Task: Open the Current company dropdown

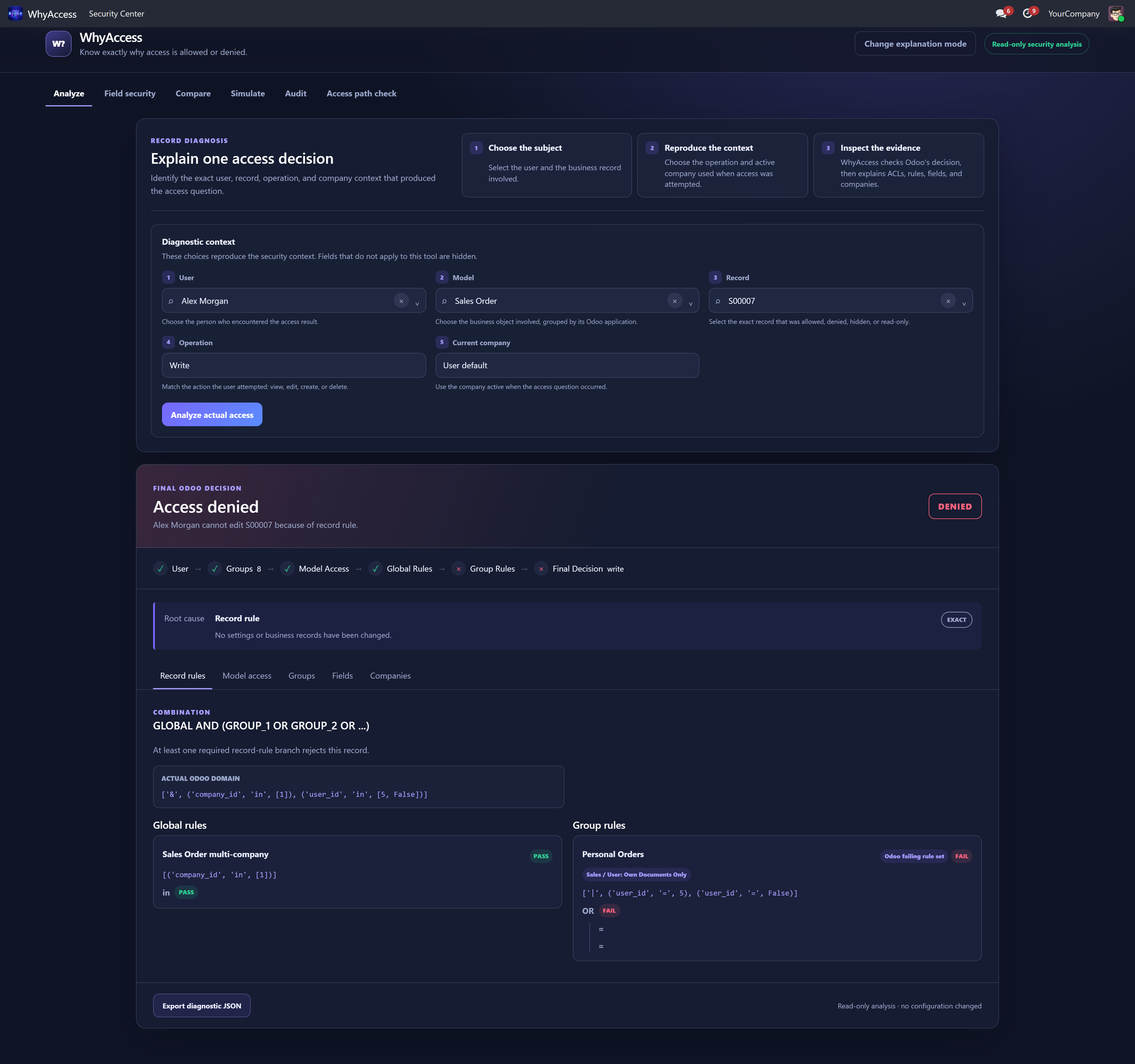Action: click(x=567, y=365)
